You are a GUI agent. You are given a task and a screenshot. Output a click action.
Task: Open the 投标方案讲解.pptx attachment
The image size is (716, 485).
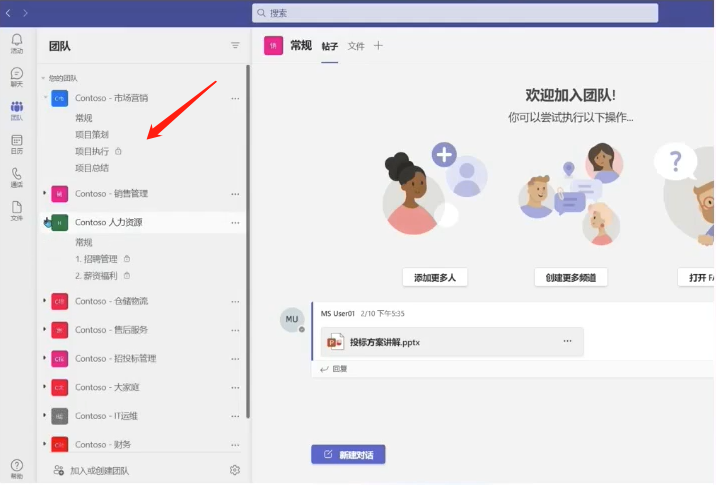coord(452,342)
